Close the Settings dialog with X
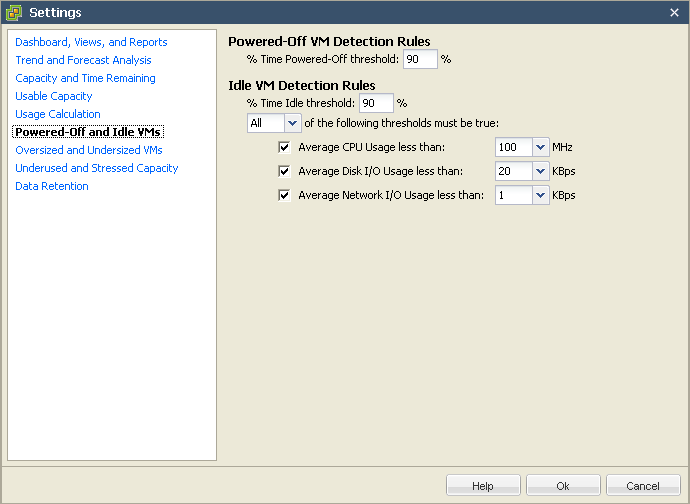This screenshot has width=690, height=504. point(674,12)
